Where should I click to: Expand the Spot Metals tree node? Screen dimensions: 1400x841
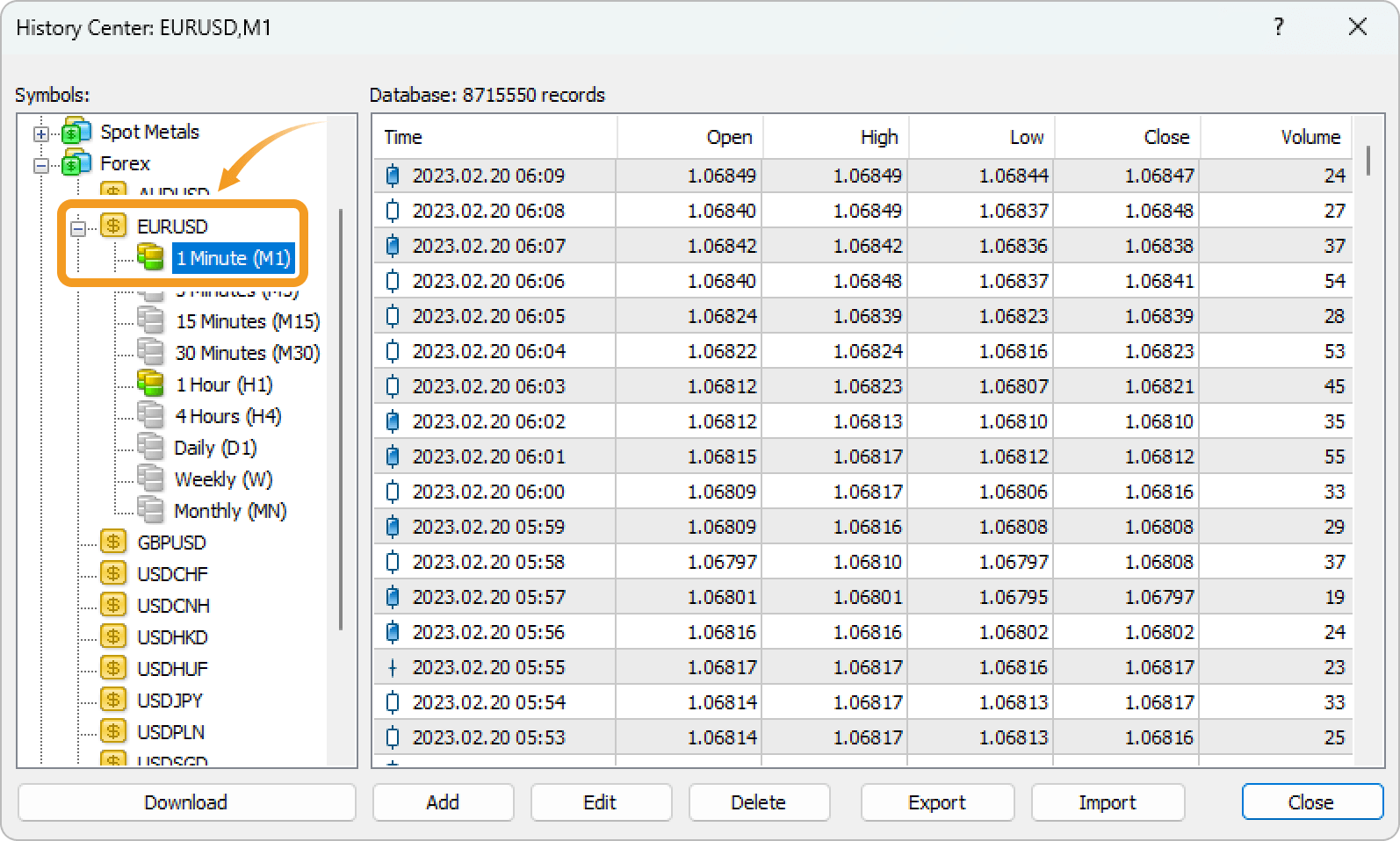tap(40, 133)
